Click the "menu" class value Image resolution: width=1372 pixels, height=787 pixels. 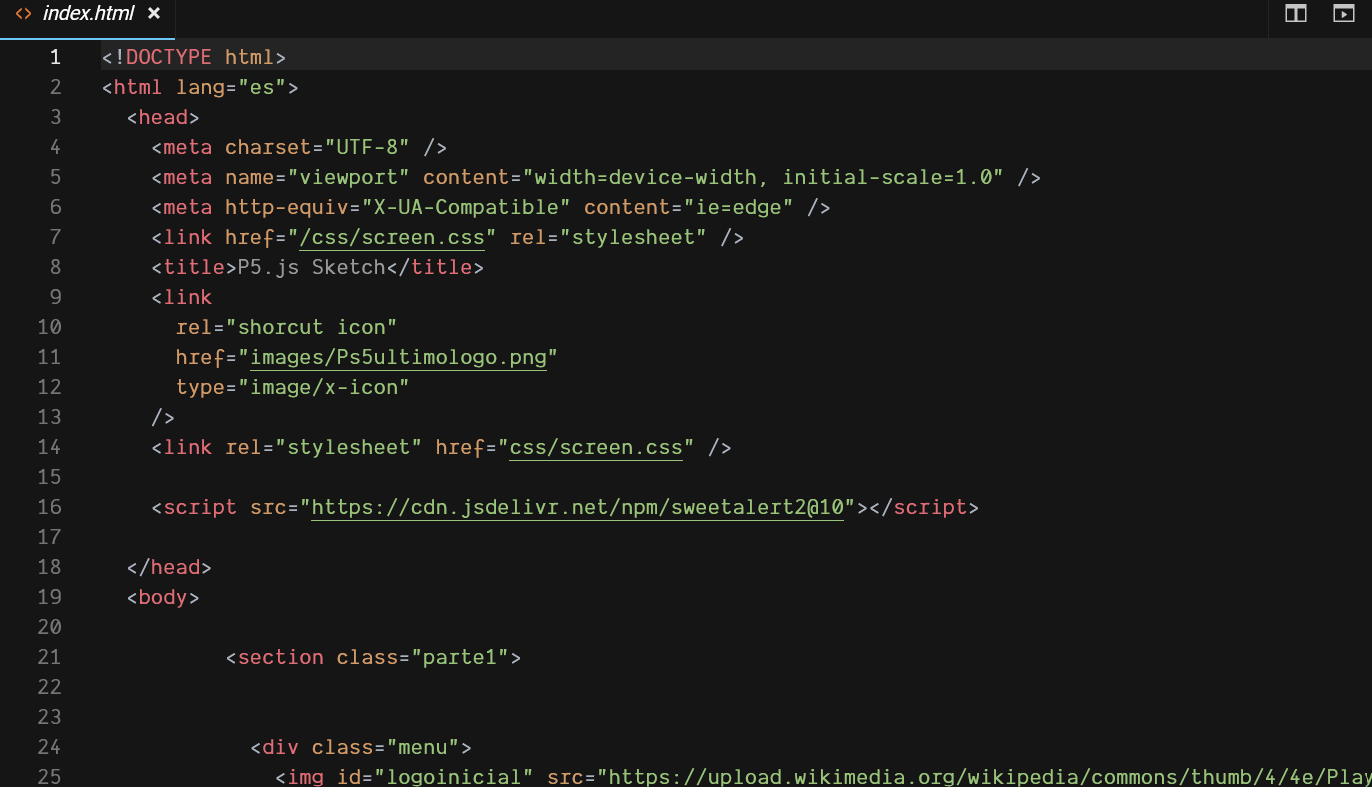click(x=423, y=747)
